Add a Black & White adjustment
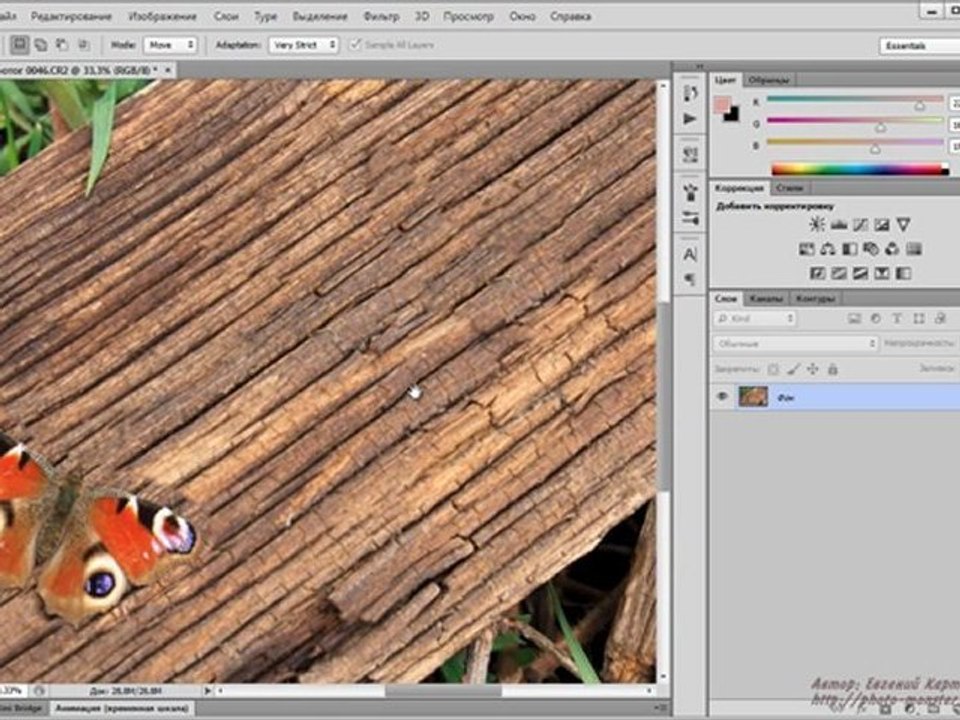Viewport: 960px width, 720px height. [849, 249]
